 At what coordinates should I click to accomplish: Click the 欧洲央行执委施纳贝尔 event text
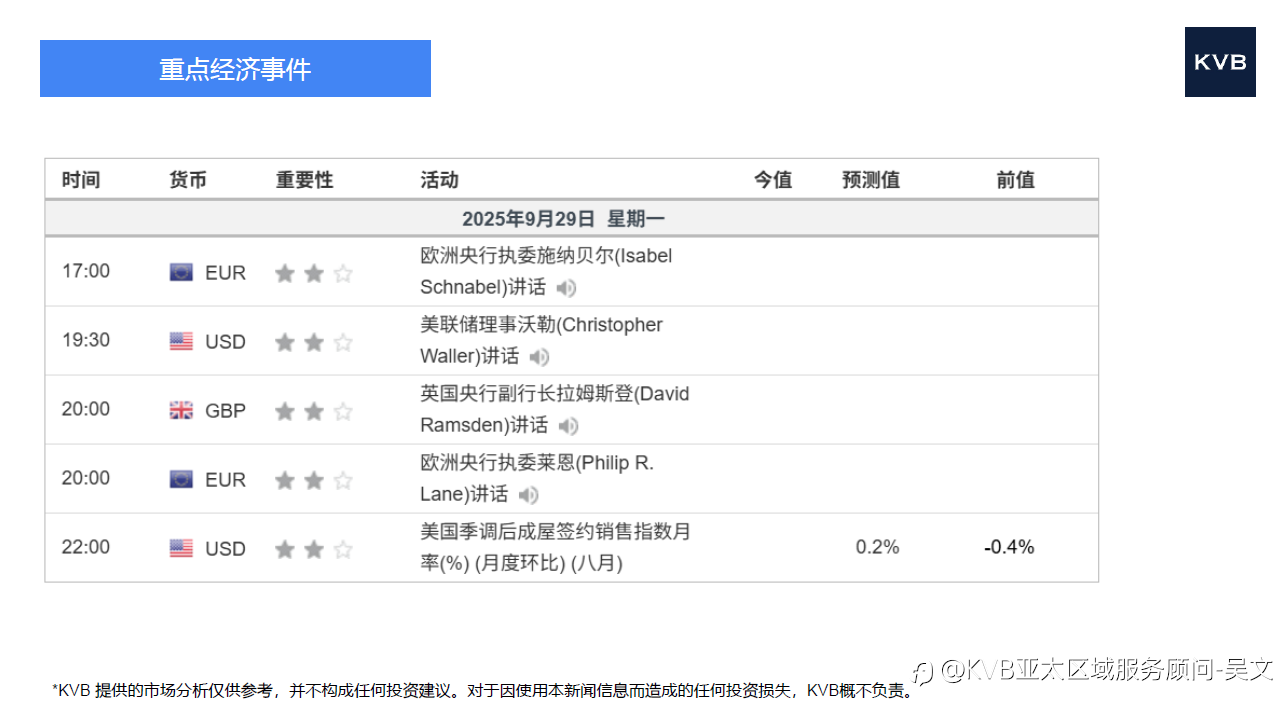tap(546, 271)
